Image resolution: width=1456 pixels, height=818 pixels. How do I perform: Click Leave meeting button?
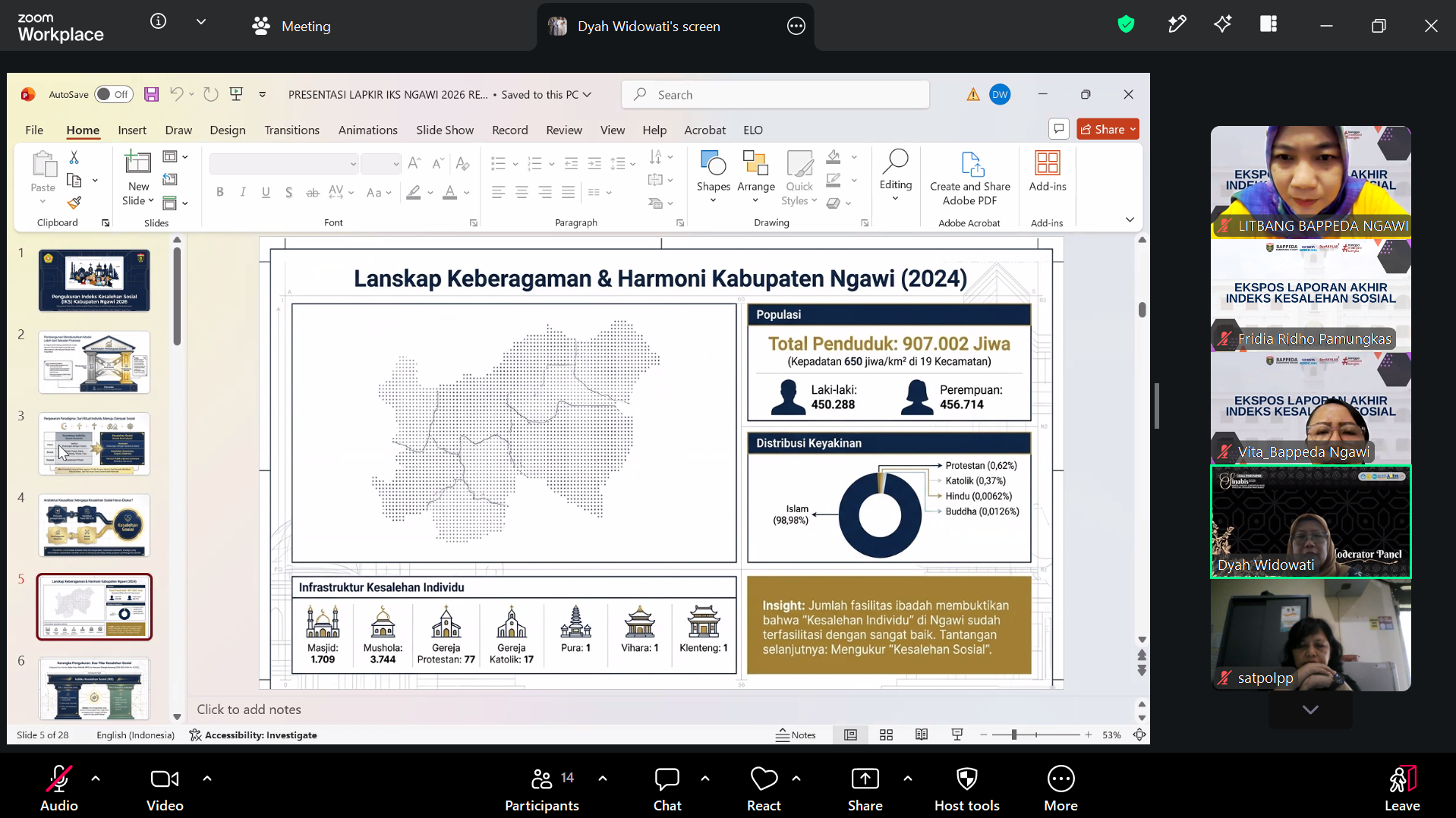1401,789
